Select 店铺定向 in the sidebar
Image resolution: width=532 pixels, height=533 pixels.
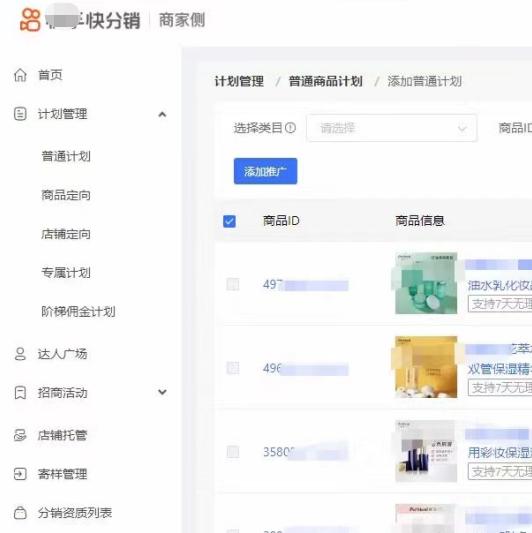[66, 234]
